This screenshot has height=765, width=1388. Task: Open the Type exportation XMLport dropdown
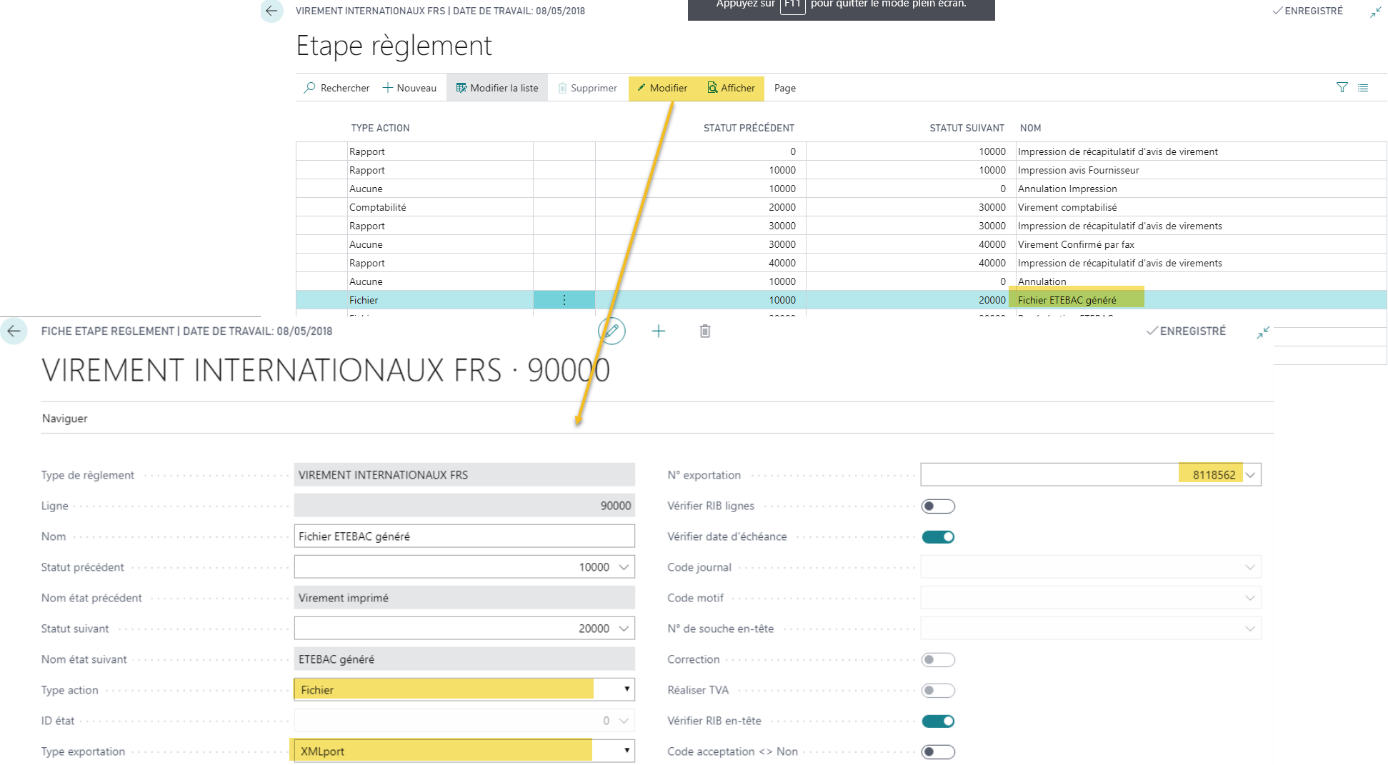(627, 751)
